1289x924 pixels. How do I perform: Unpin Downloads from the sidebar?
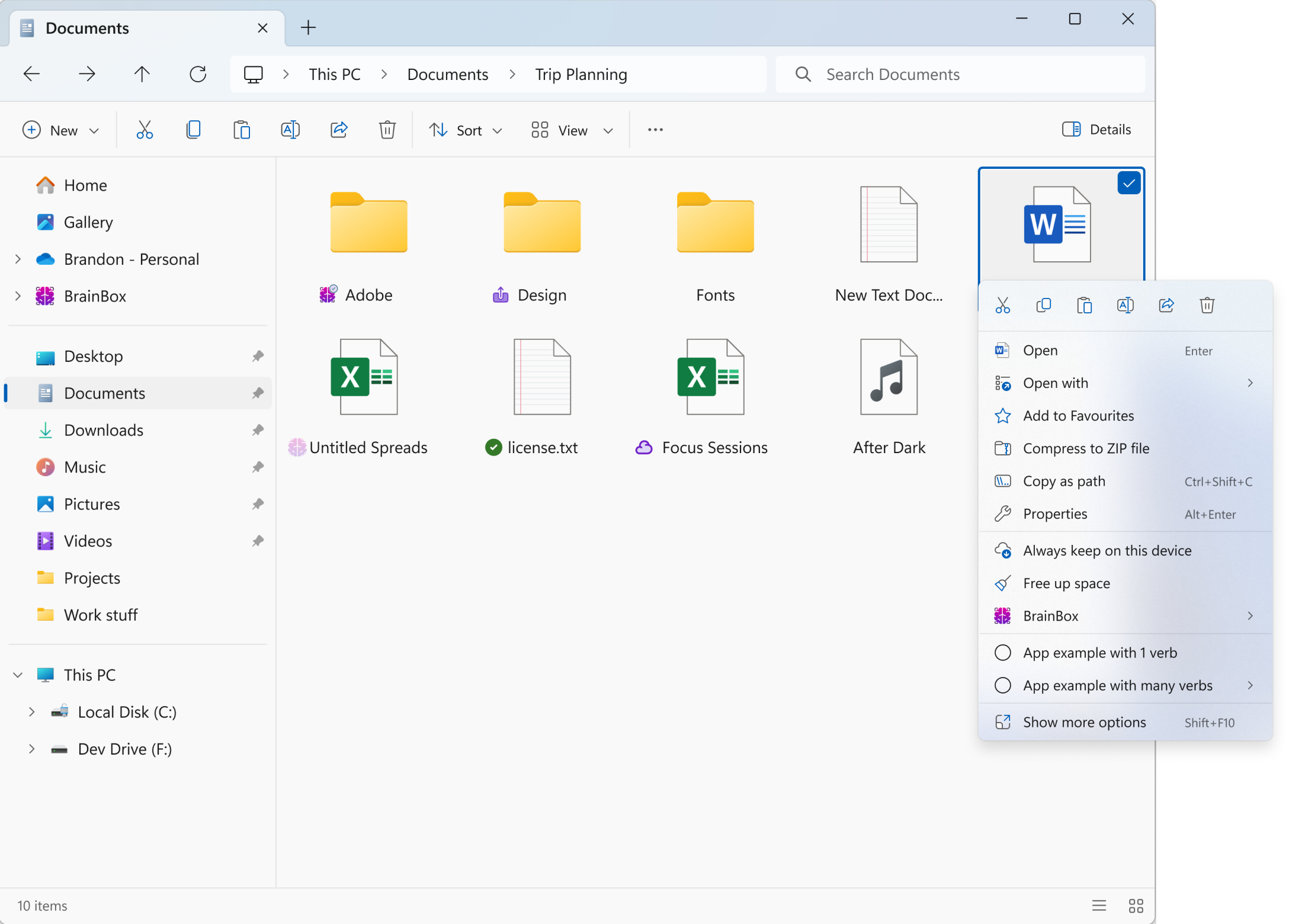tap(258, 430)
